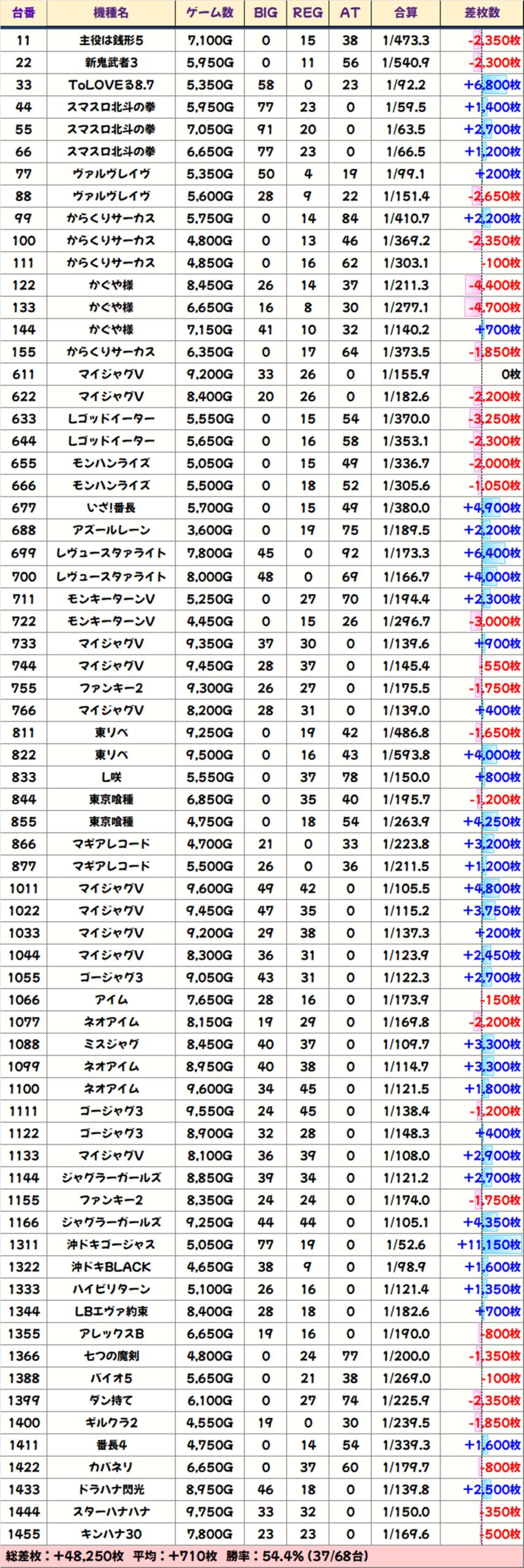Image resolution: width=524 pixels, height=1568 pixels.
Task: Click the 機種名 column header
Action: pyautogui.click(x=111, y=13)
